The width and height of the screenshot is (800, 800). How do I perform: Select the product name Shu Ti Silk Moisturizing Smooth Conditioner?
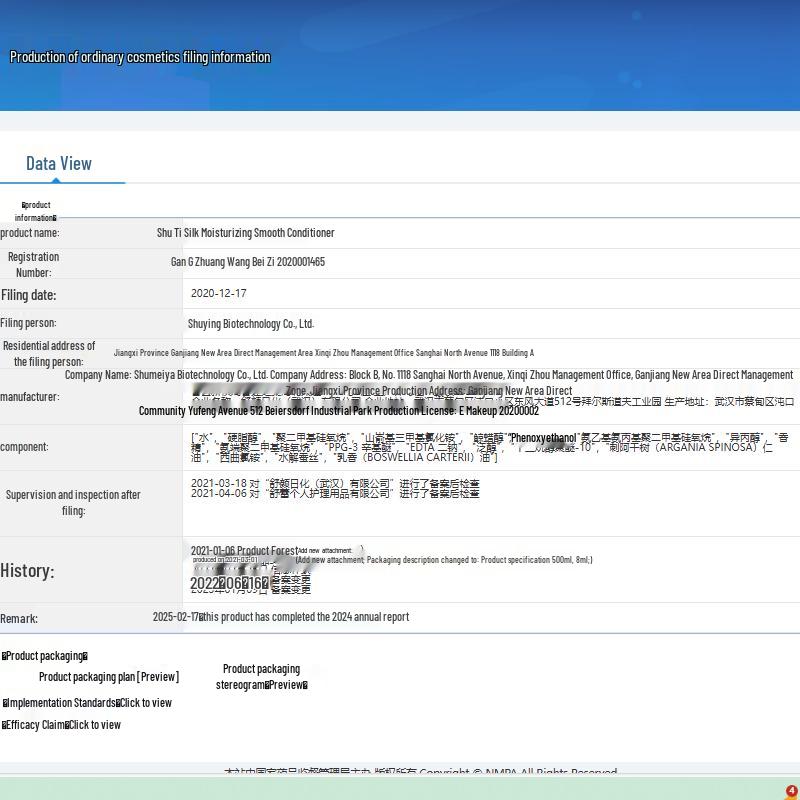(245, 233)
